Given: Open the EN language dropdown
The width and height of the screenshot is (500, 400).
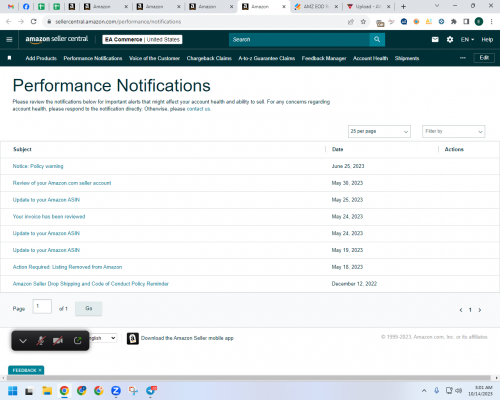Looking at the screenshot, I should coord(467,40).
